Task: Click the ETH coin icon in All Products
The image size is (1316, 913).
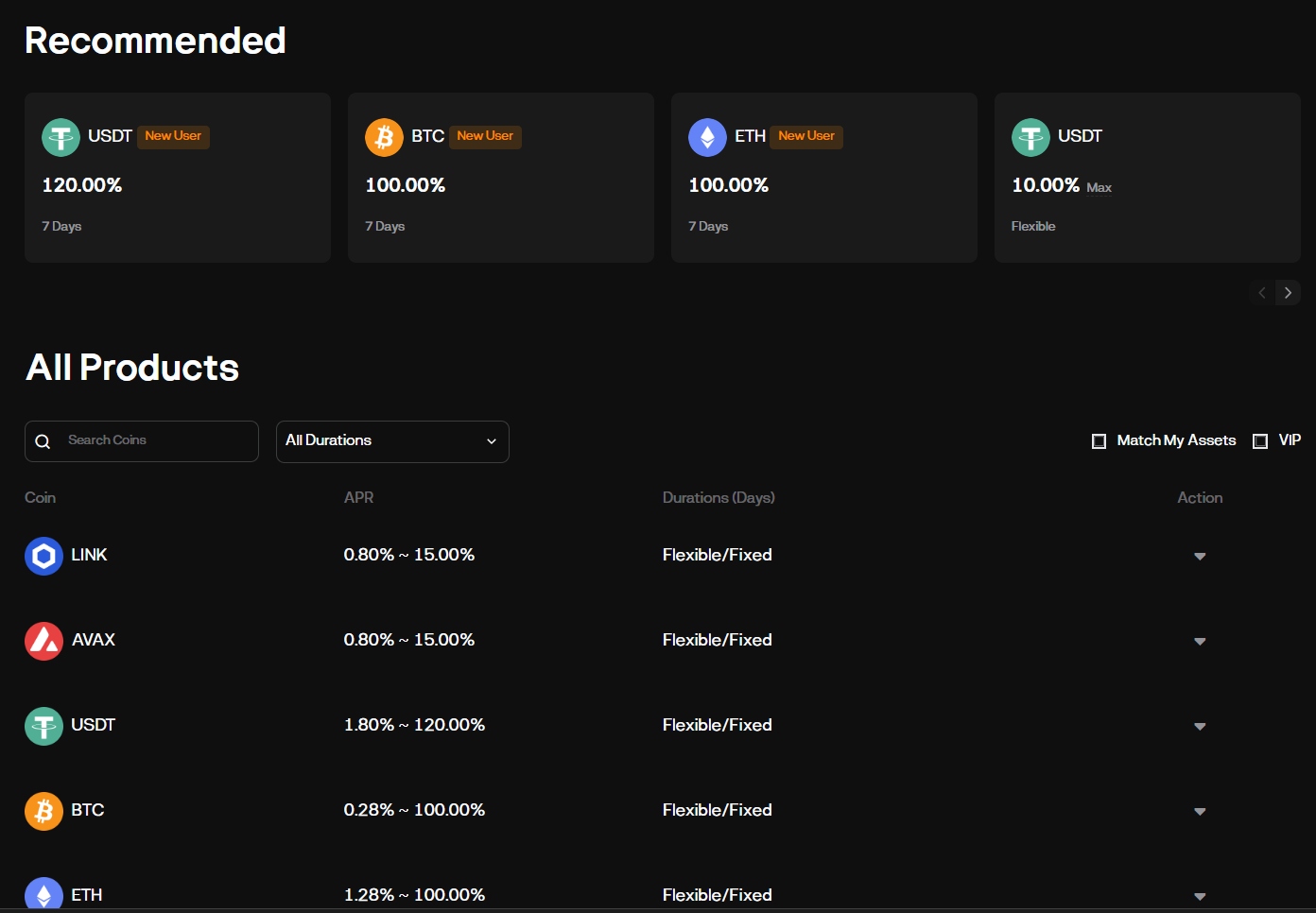Action: point(43,895)
